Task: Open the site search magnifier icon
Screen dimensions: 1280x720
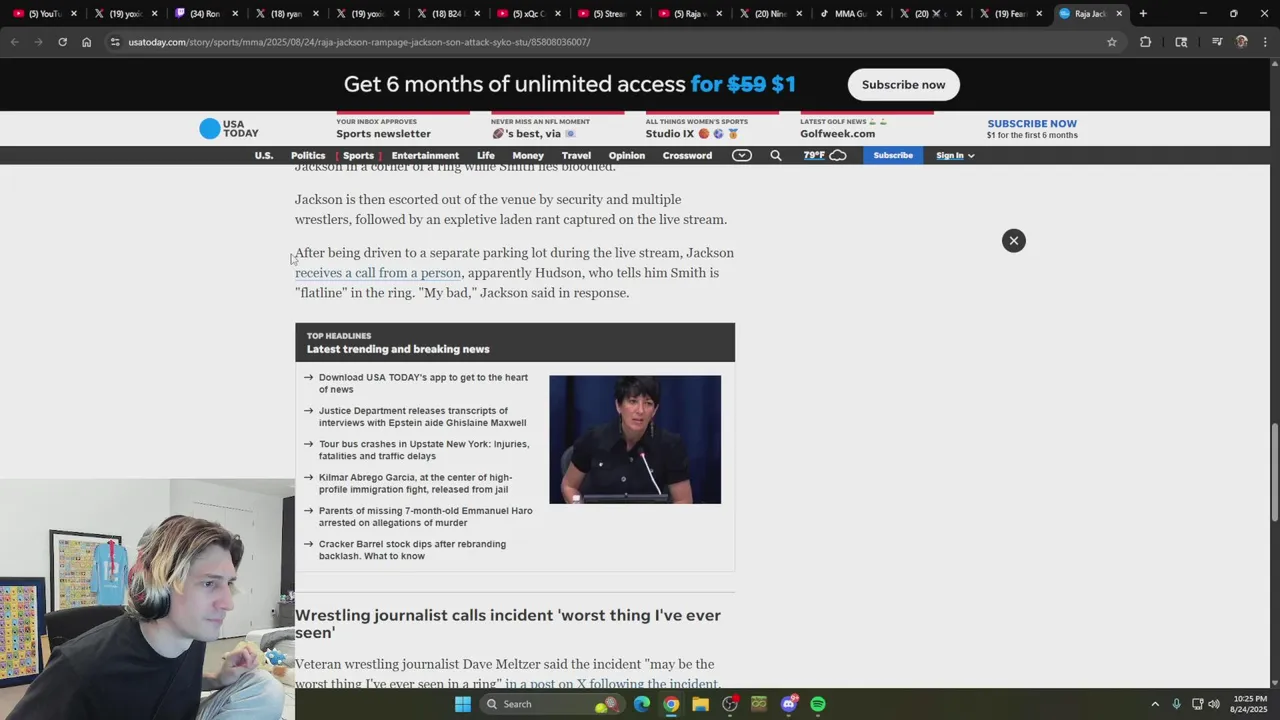Action: click(775, 155)
